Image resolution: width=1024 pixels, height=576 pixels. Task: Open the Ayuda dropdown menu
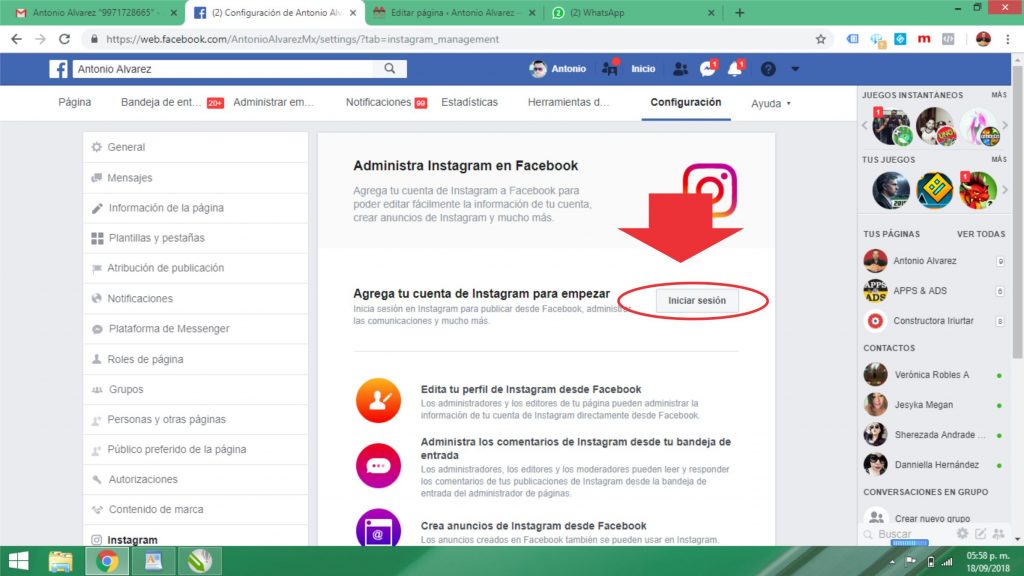coord(771,103)
